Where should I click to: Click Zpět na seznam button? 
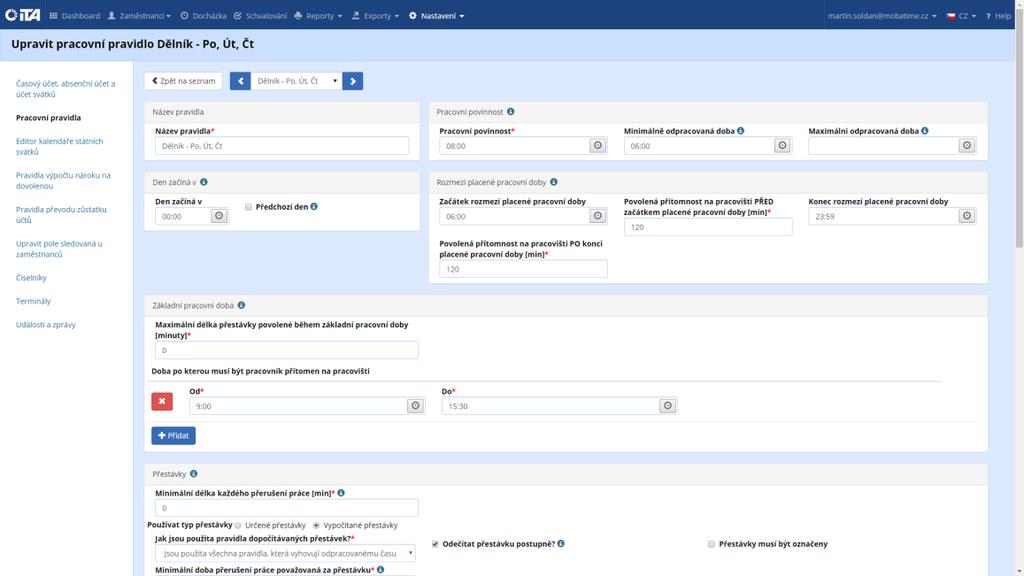tap(184, 81)
